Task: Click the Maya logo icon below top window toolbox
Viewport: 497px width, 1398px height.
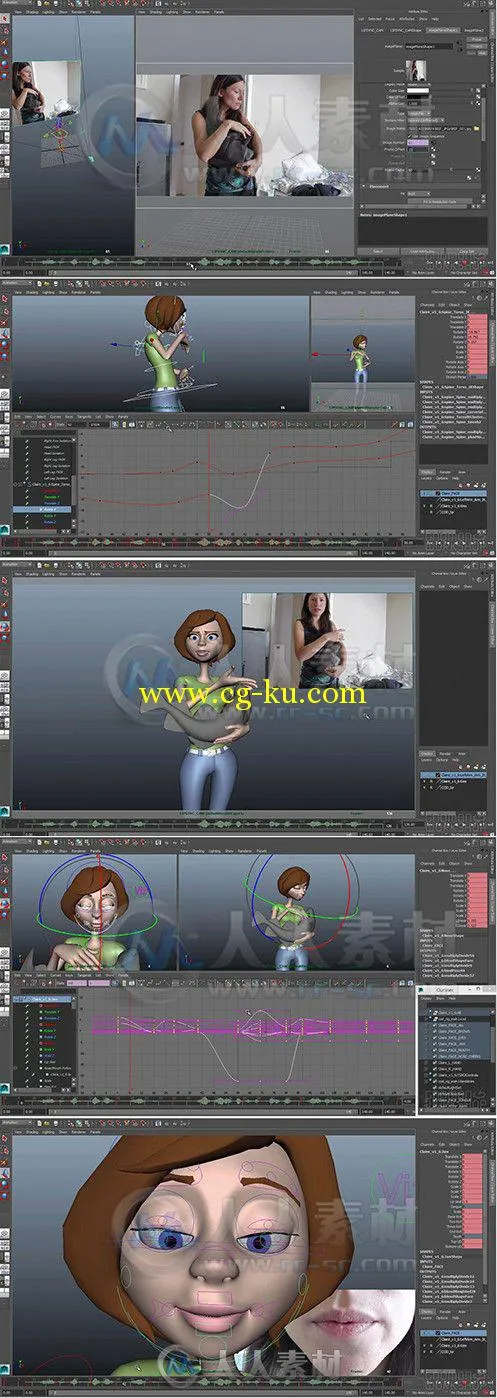Action: point(5,247)
